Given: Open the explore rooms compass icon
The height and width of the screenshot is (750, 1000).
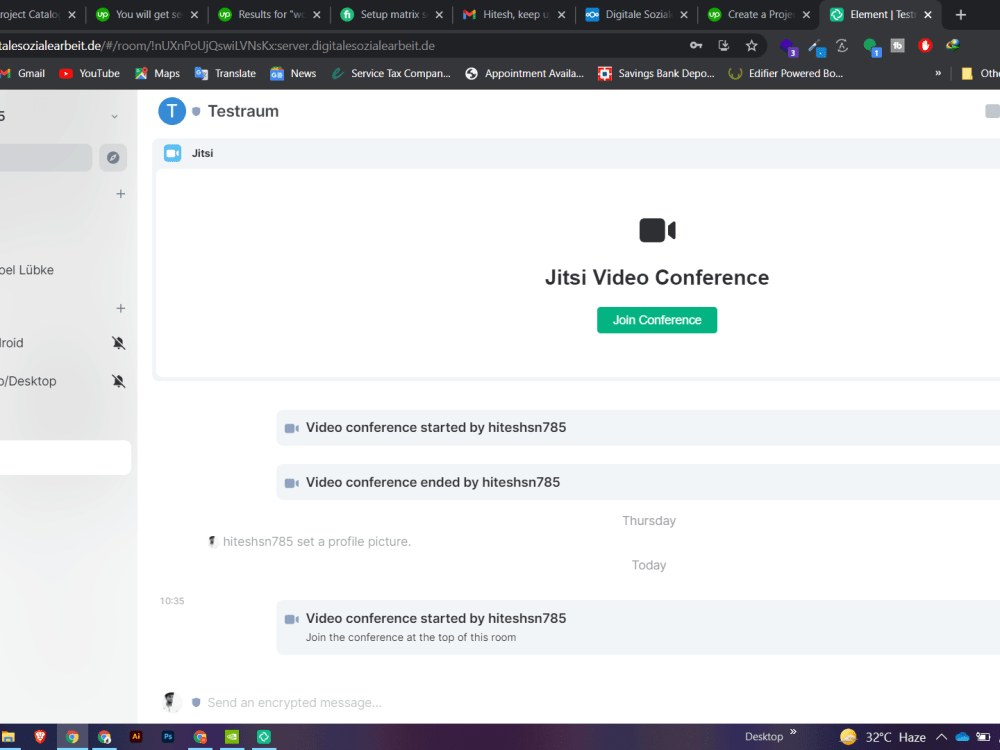Looking at the screenshot, I should coord(113,158).
